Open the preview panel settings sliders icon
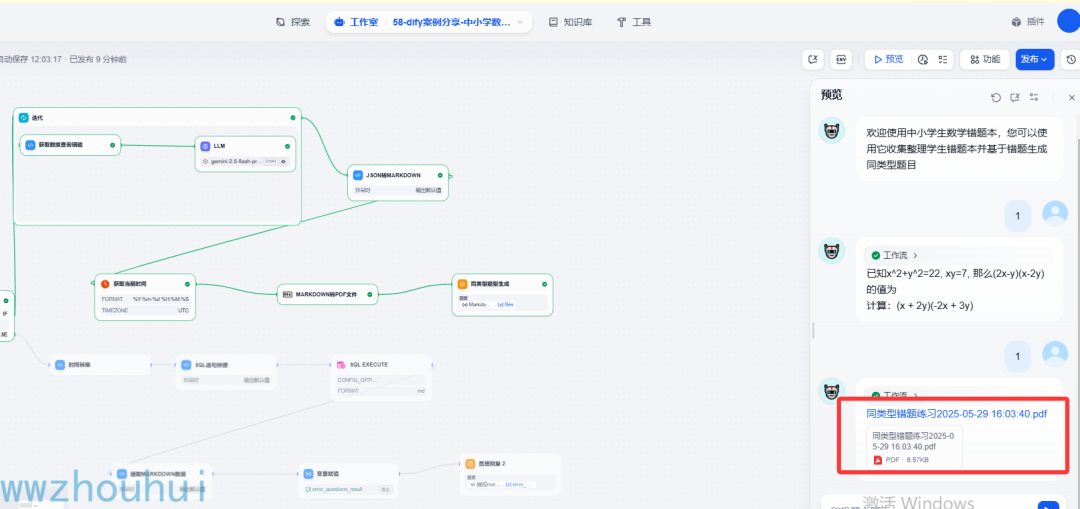This screenshot has width=1080, height=509. [x=1034, y=97]
